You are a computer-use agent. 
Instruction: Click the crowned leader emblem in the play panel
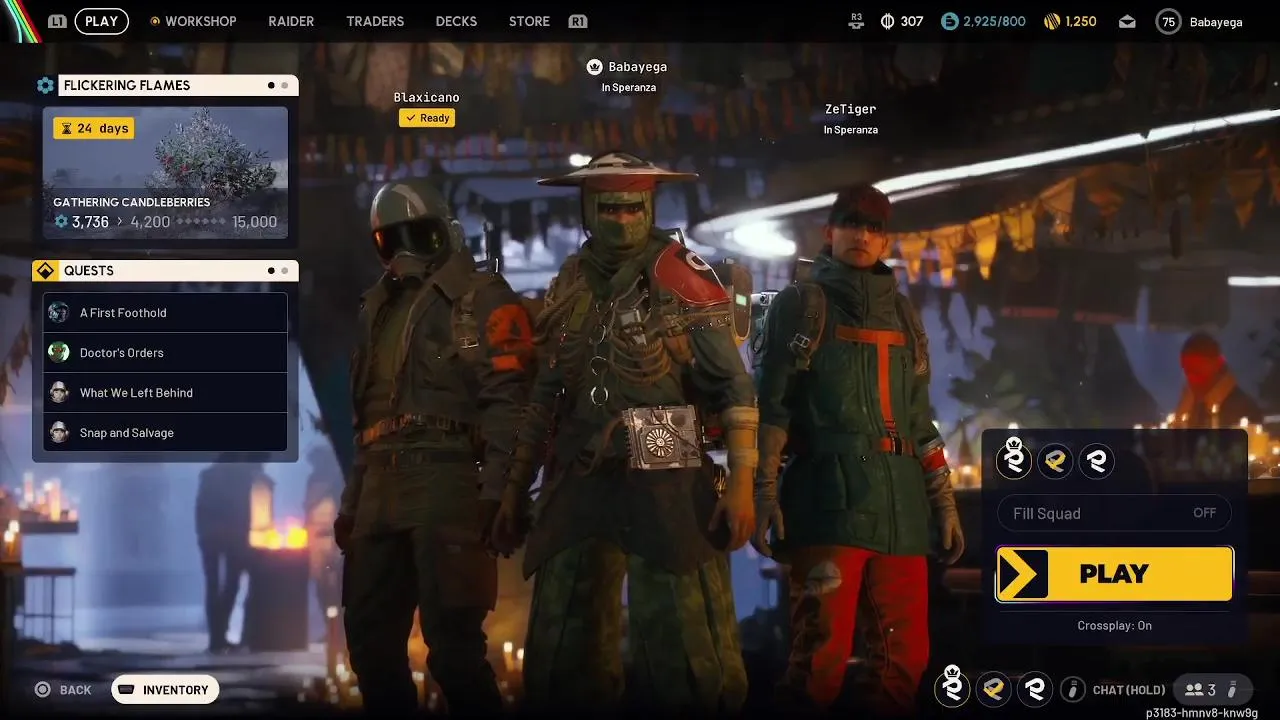pos(1014,459)
